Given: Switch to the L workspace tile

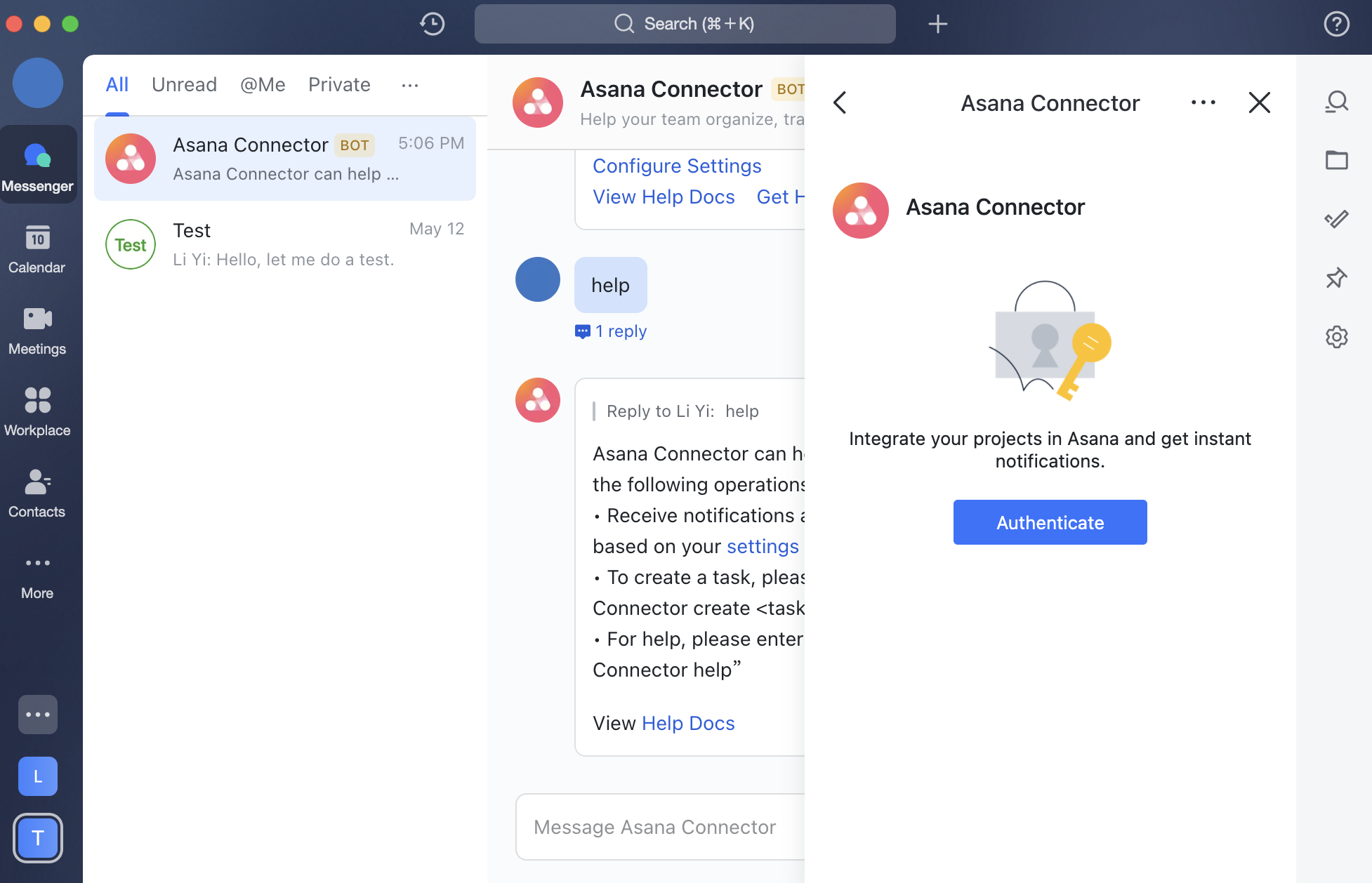Looking at the screenshot, I should 38,776.
